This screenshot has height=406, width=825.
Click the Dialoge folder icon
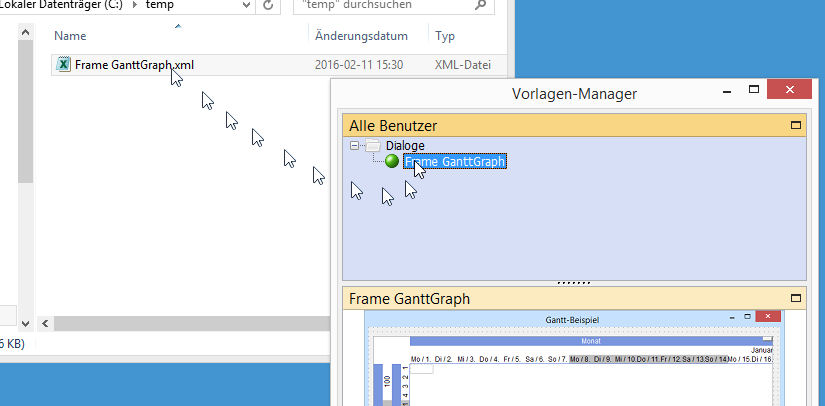(373, 146)
